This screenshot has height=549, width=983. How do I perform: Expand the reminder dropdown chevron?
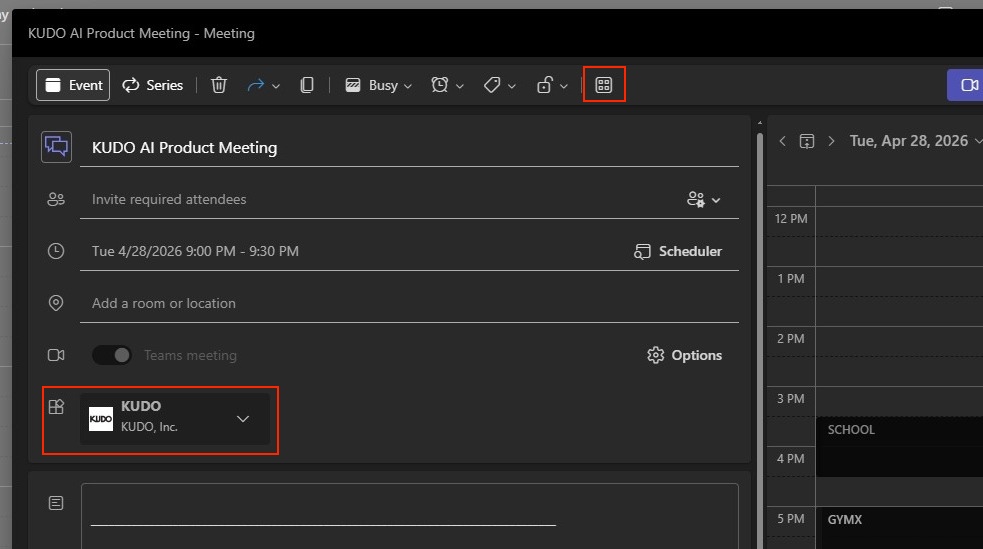(x=460, y=86)
